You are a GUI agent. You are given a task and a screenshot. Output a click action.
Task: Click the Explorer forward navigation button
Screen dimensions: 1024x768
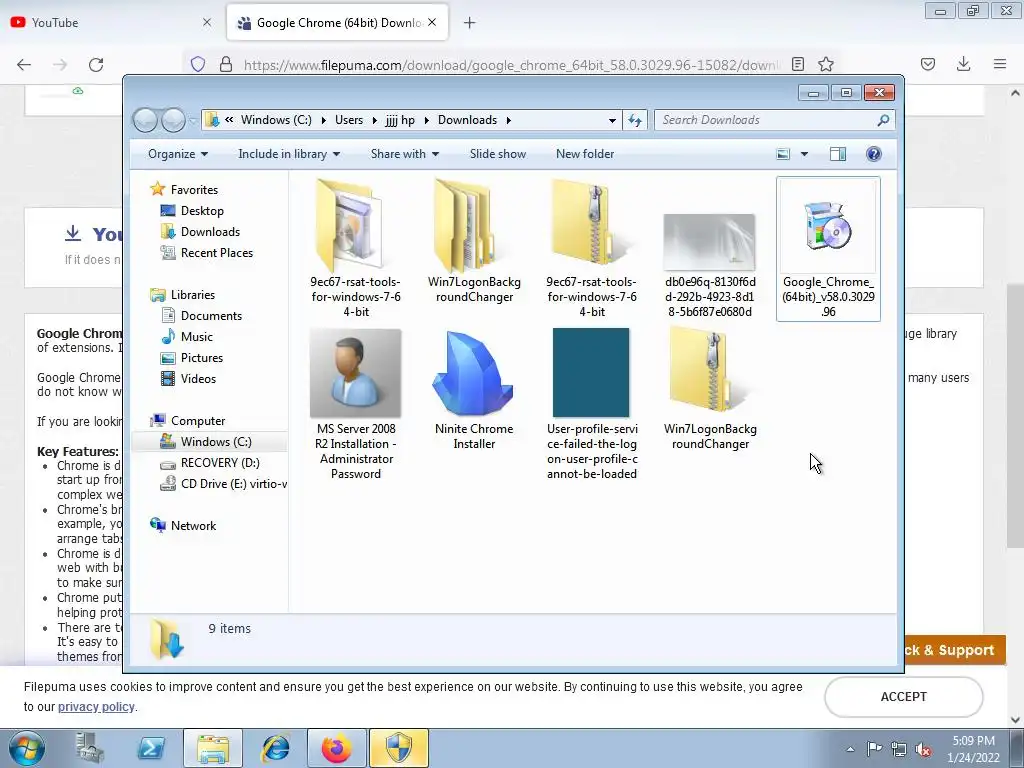173,120
